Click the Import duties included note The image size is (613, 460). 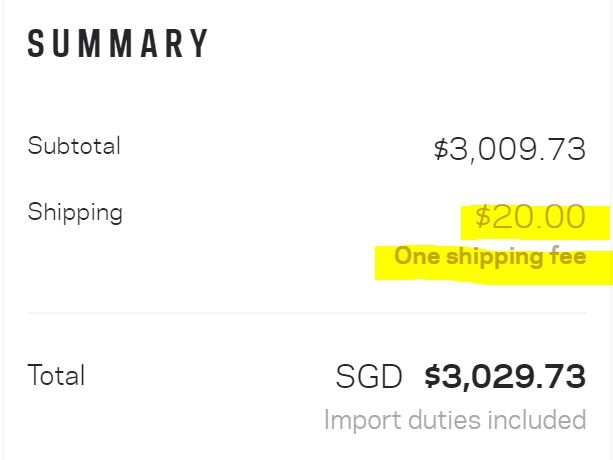(x=455, y=420)
